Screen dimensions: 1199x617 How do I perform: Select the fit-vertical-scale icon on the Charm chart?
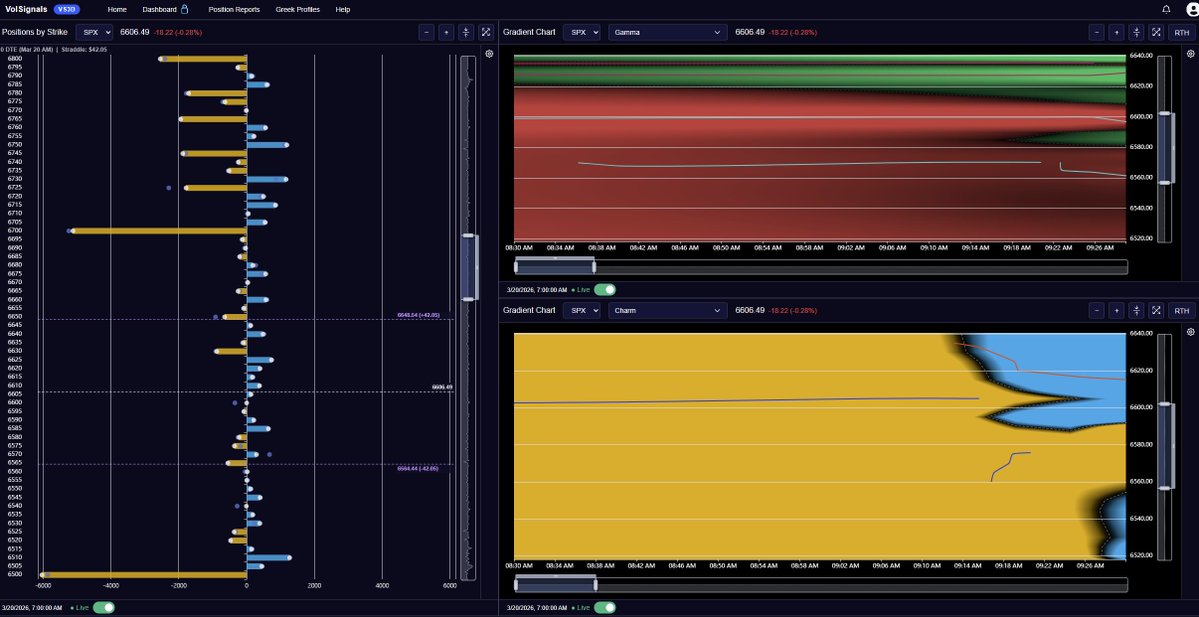(1136, 310)
